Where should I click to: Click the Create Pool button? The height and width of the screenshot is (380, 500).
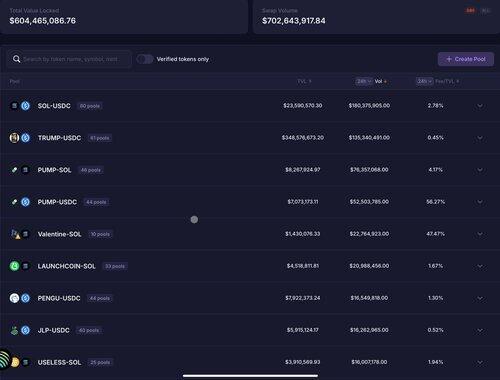tap(466, 59)
